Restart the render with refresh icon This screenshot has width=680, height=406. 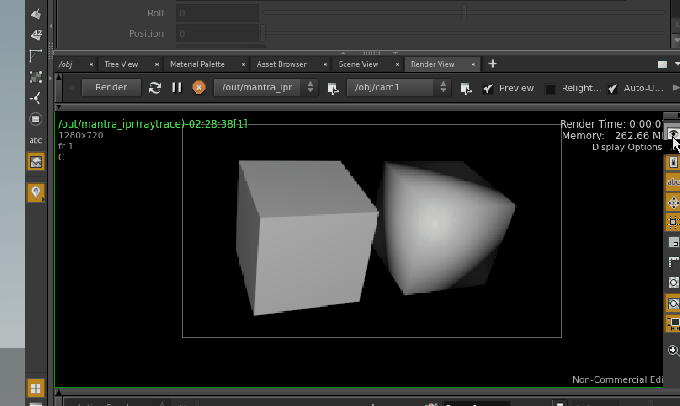[155, 88]
